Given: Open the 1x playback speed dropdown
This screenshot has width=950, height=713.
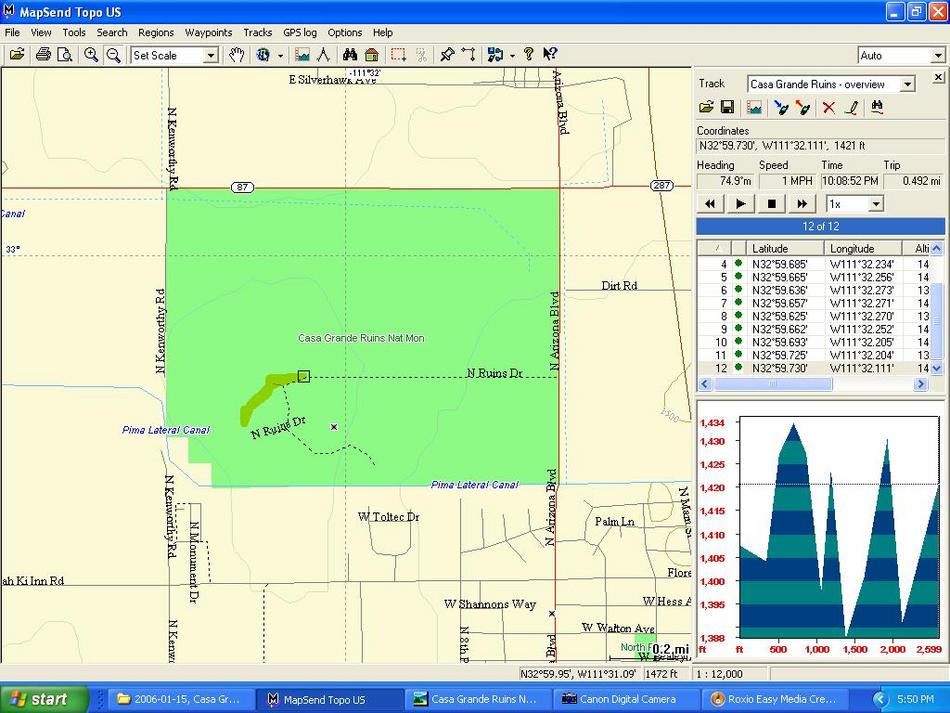Looking at the screenshot, I should 875,204.
